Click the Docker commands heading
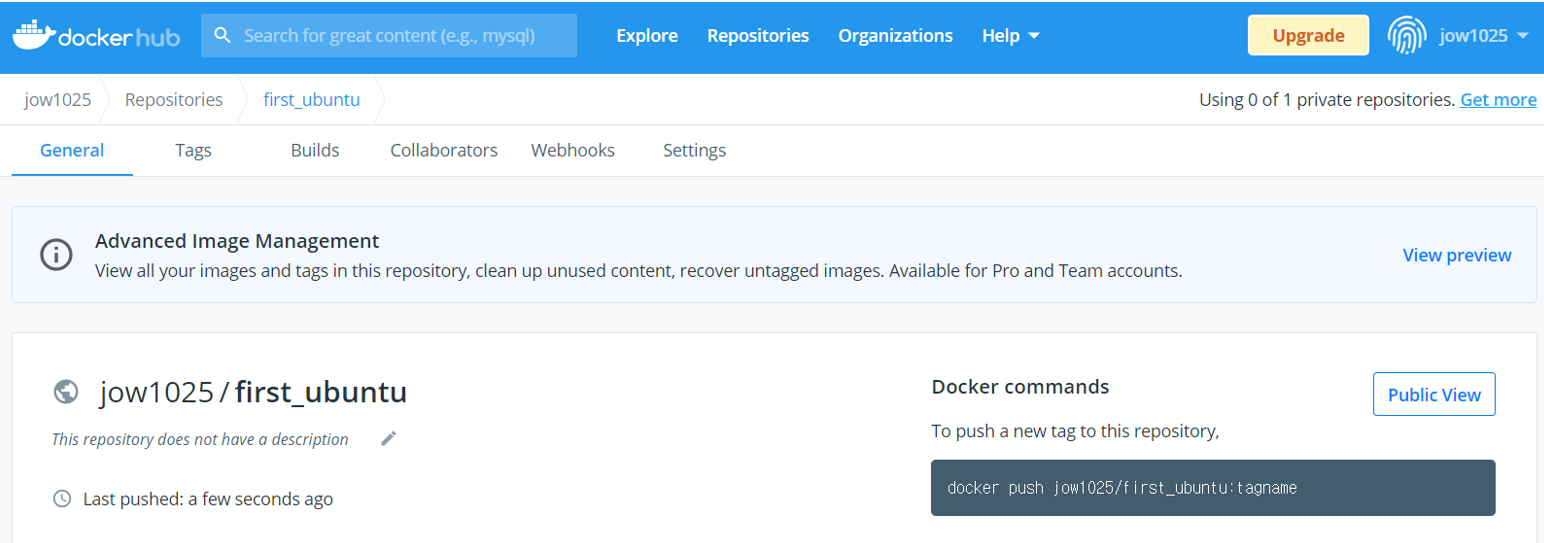This screenshot has height=543, width=1544. (x=1020, y=386)
